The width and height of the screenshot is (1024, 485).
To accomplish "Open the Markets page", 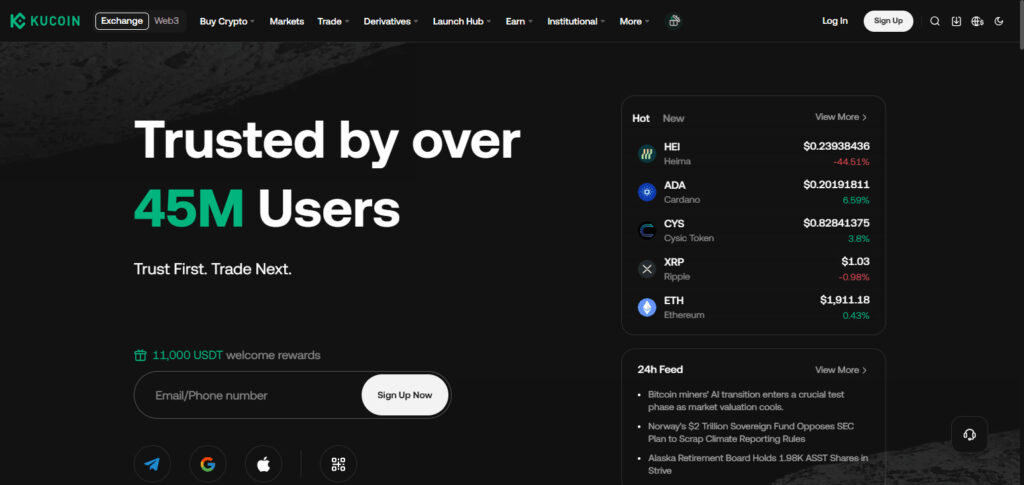I will (x=287, y=21).
